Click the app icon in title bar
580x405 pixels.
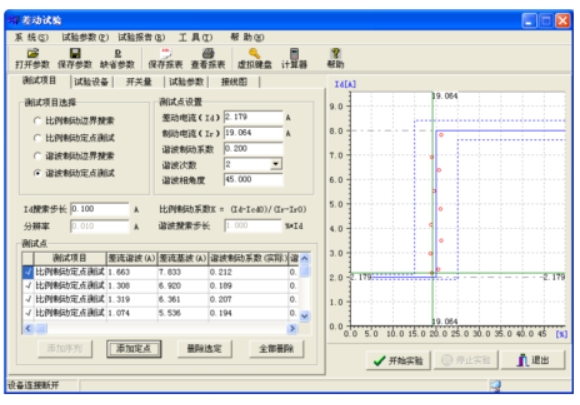click(13, 20)
